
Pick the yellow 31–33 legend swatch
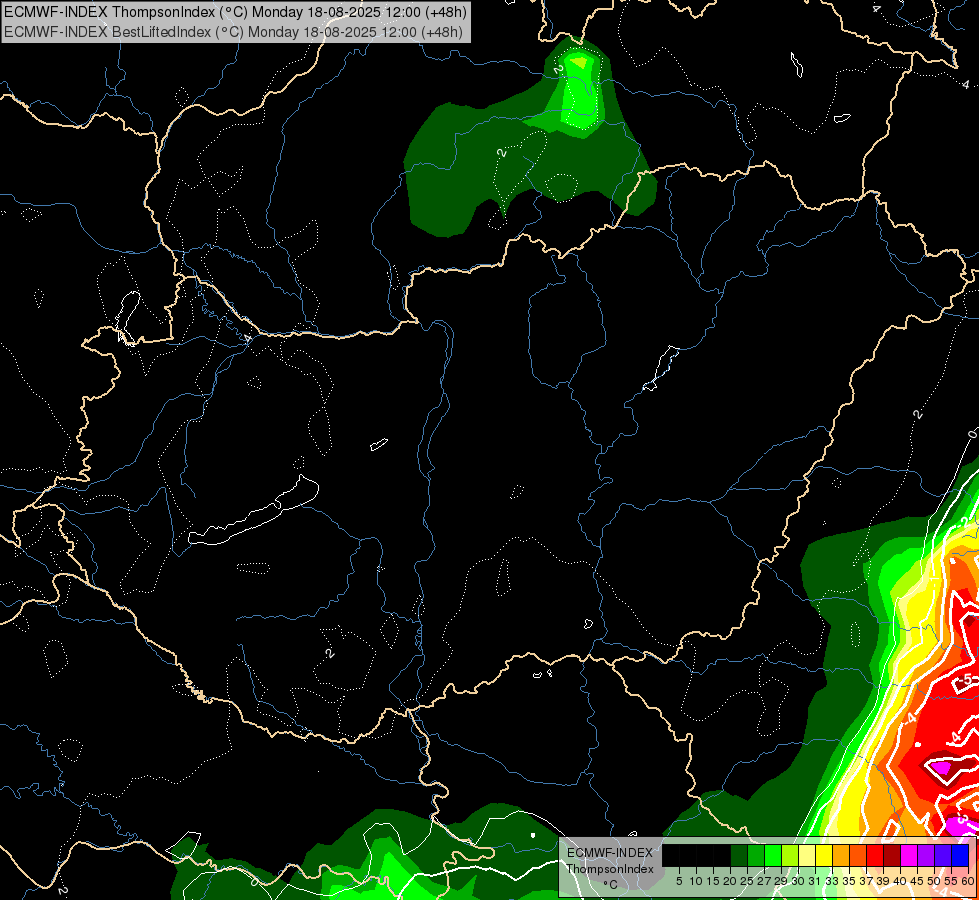click(x=824, y=855)
